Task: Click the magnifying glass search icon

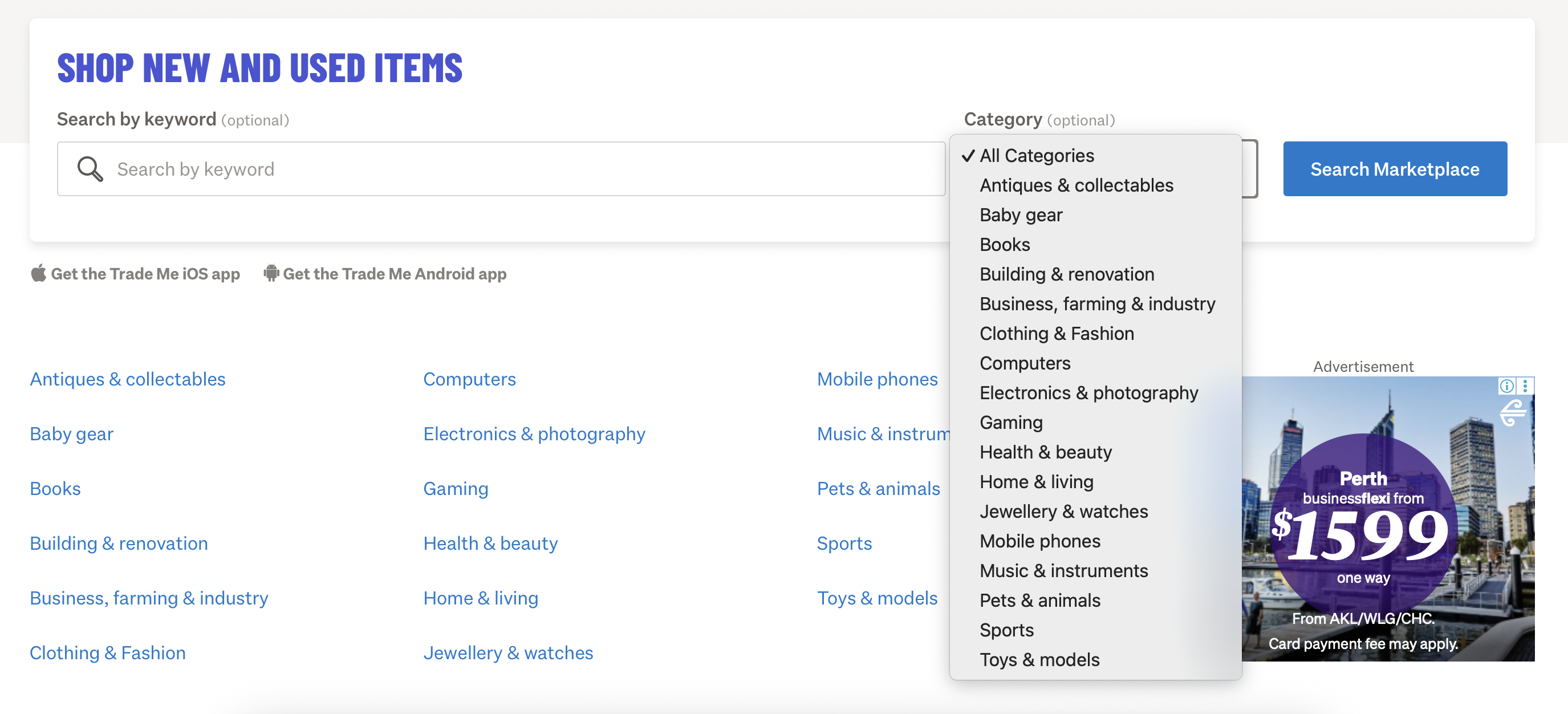Action: pyautogui.click(x=90, y=169)
